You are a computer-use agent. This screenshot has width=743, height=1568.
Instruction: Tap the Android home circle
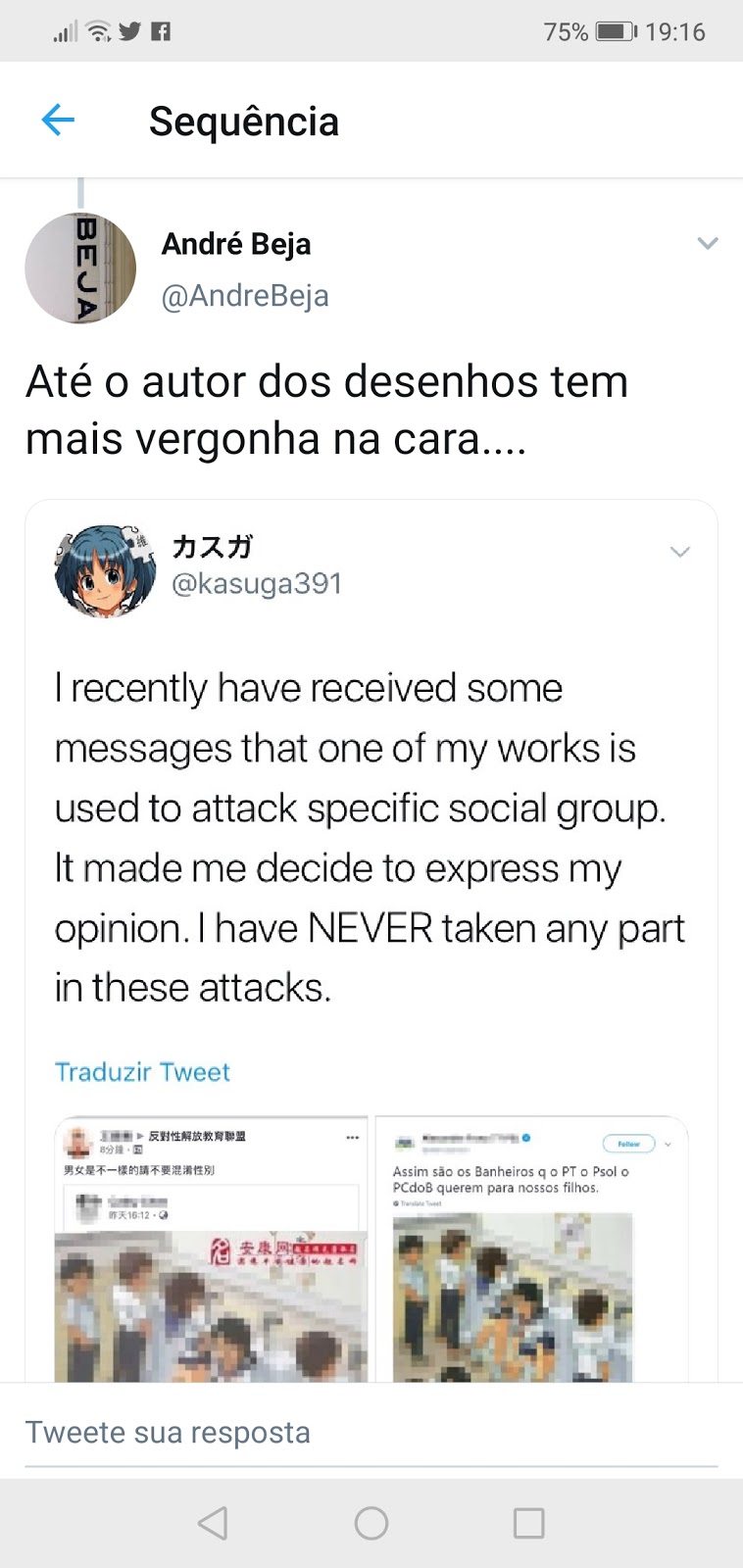tap(371, 1523)
